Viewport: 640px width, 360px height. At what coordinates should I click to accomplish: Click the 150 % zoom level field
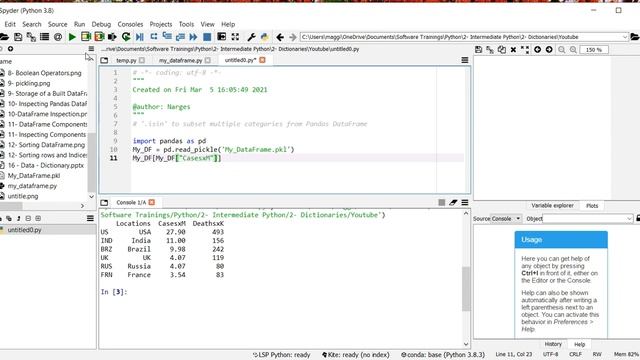click(594, 50)
